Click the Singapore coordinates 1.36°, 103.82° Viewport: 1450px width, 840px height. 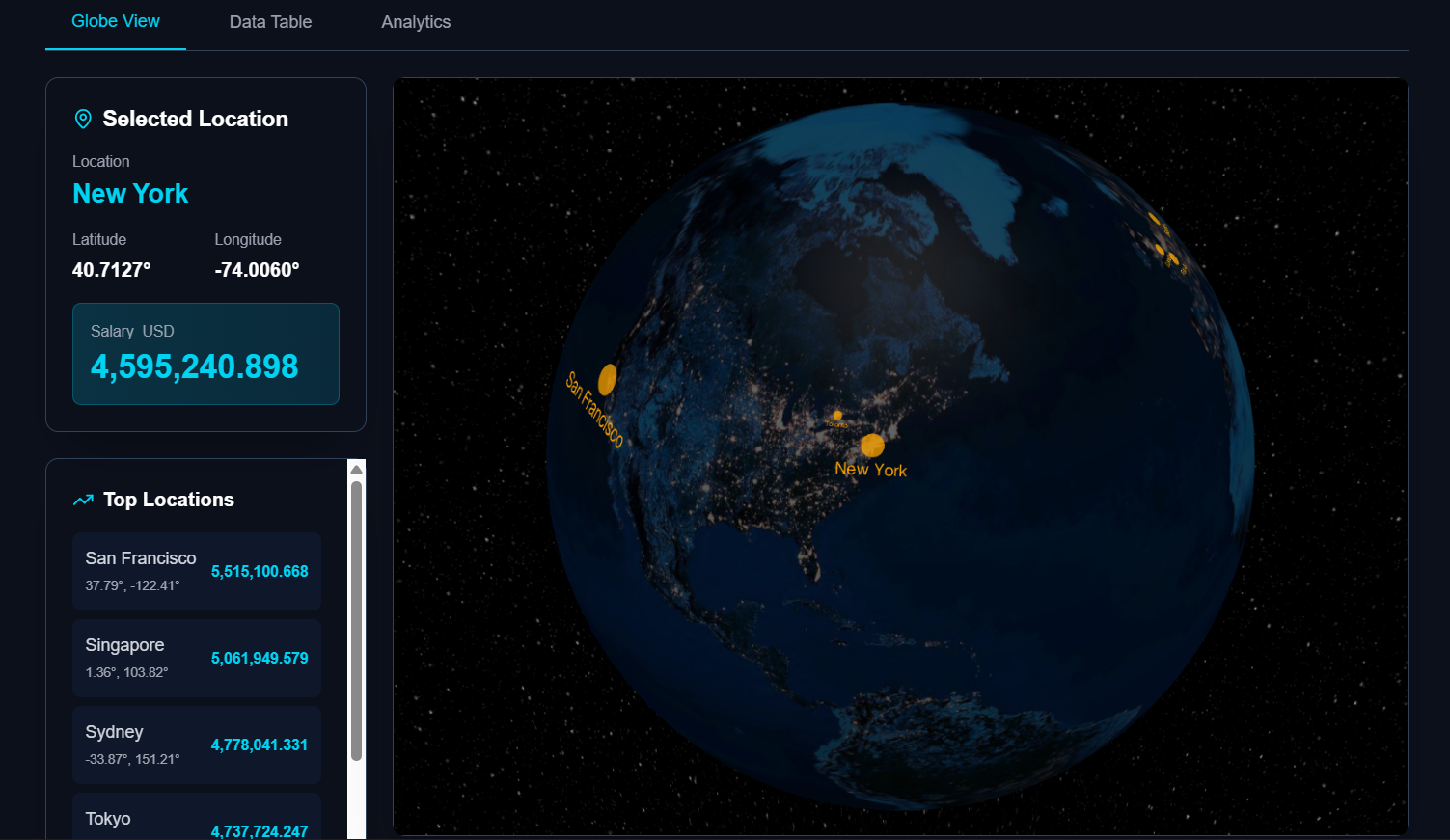[x=126, y=672]
